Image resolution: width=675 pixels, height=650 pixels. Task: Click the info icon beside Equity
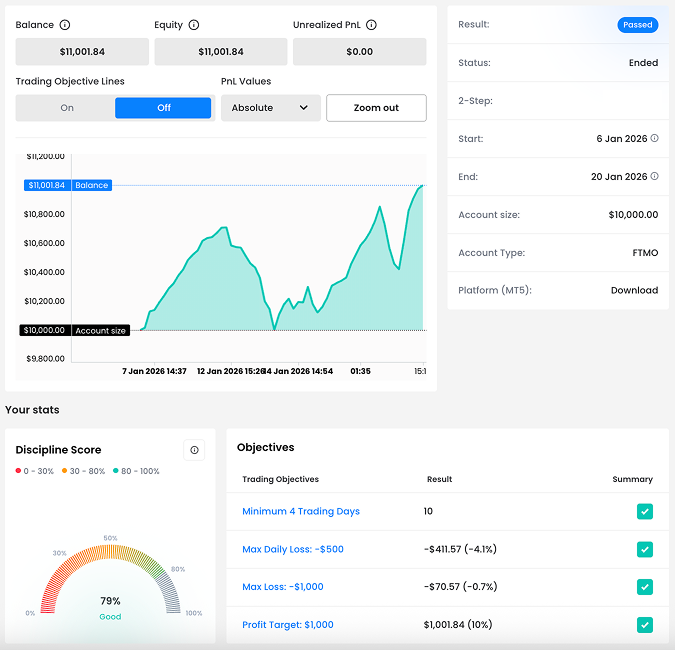click(x=194, y=25)
